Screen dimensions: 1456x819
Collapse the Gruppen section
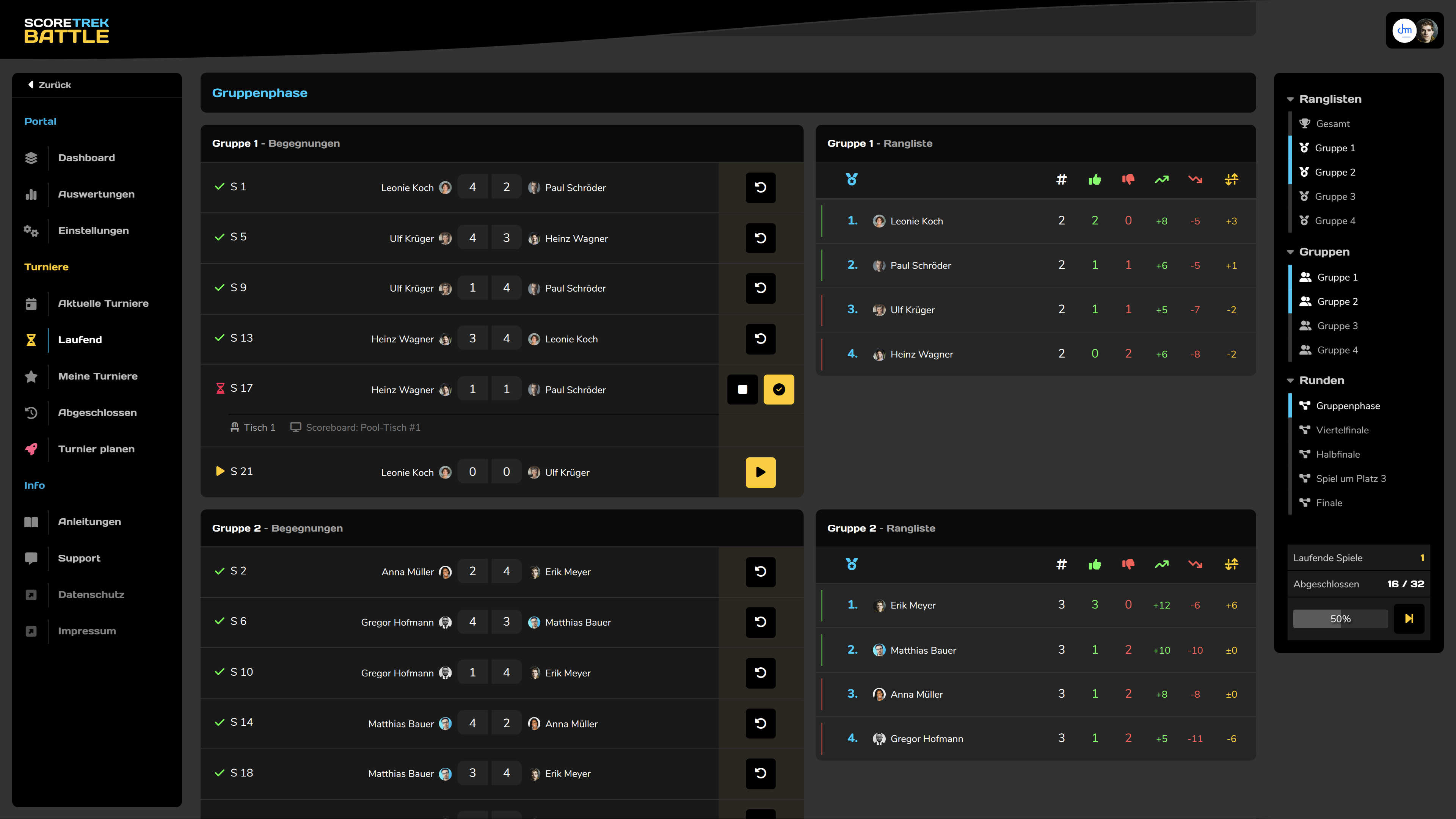coord(1290,251)
